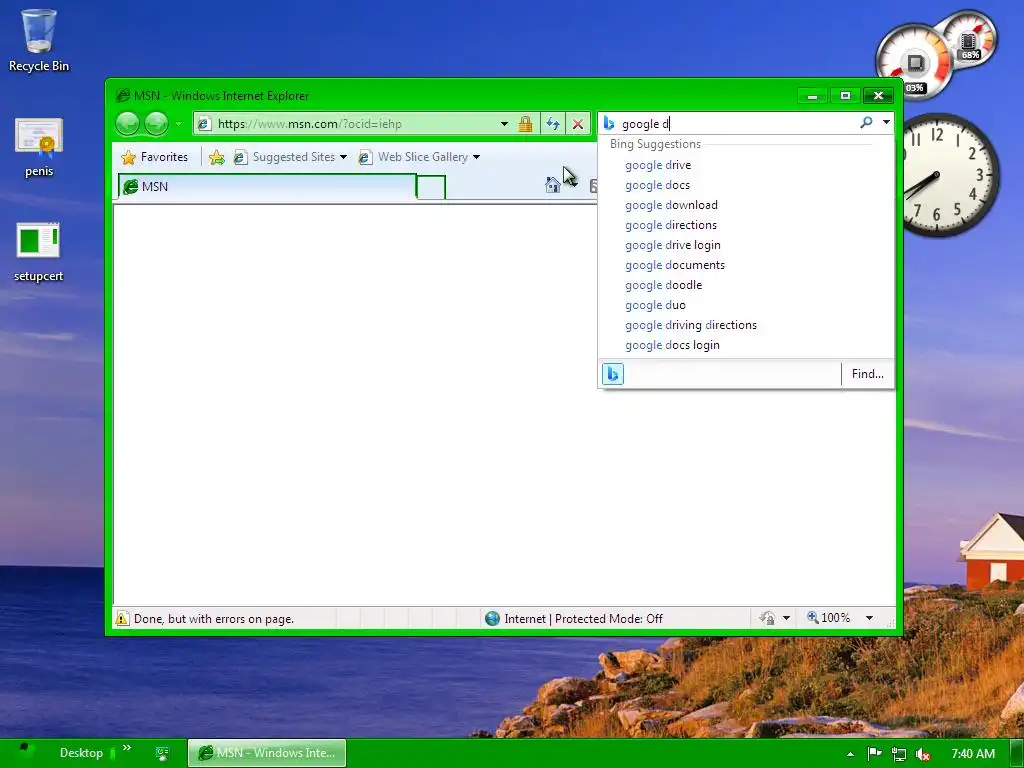The width and height of the screenshot is (1024, 768).
Task: Click the Back navigation arrow button
Action: click(127, 123)
